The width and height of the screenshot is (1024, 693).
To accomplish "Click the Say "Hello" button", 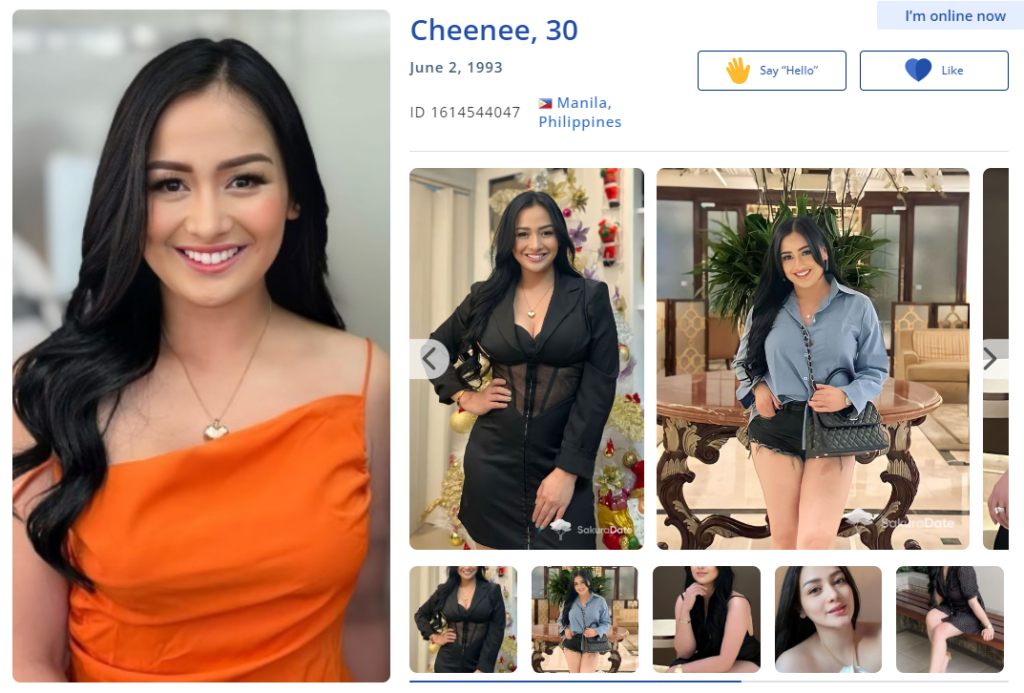I will point(772,71).
